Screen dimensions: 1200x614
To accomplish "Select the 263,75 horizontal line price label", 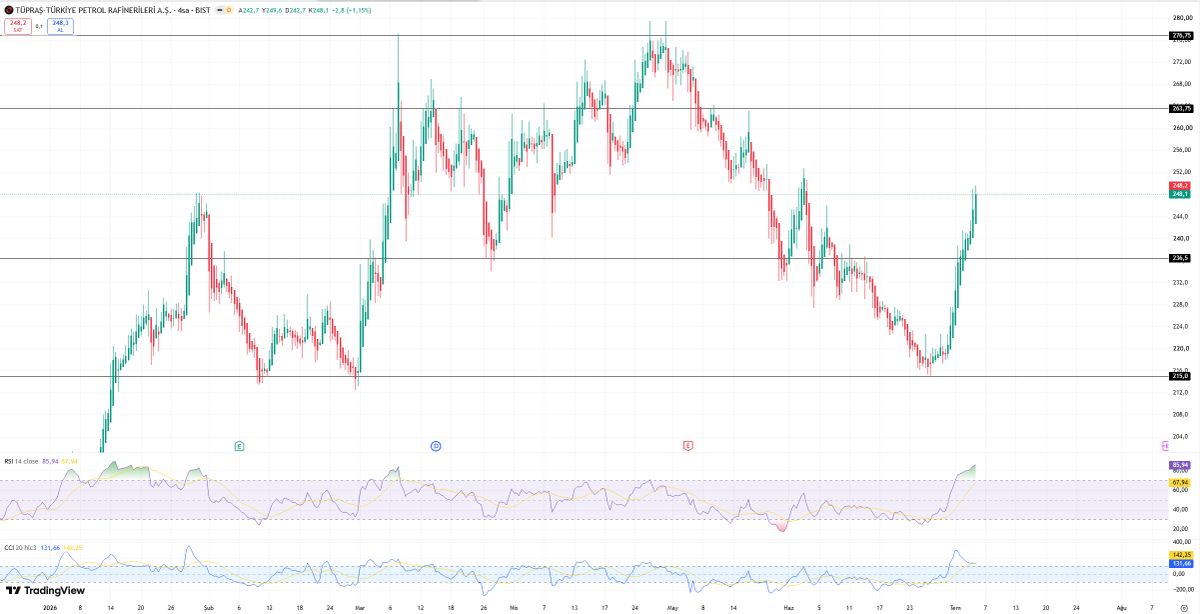I will (1181, 108).
